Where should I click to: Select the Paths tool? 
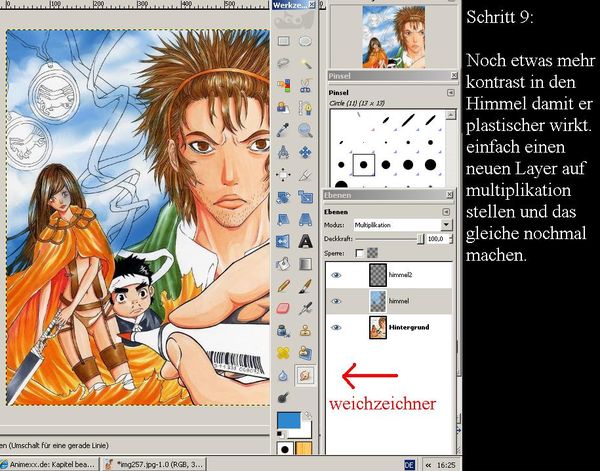click(305, 108)
